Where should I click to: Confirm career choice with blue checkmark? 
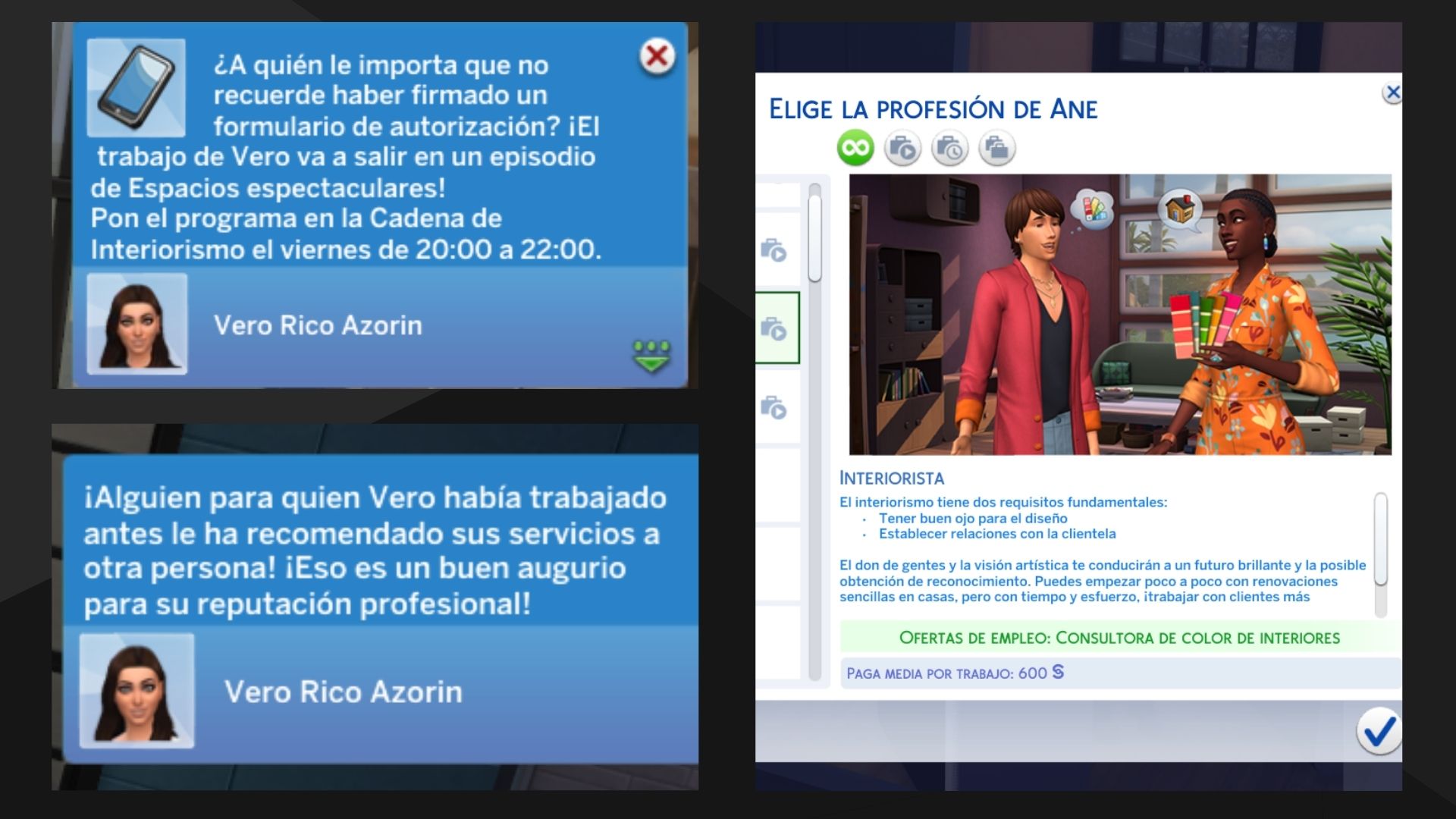tap(1379, 731)
